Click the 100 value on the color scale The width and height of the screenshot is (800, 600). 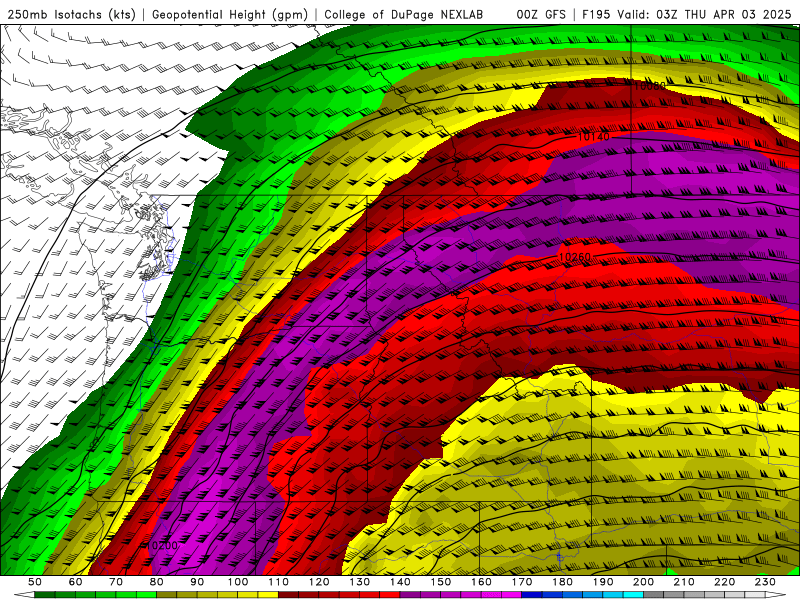coord(238,582)
